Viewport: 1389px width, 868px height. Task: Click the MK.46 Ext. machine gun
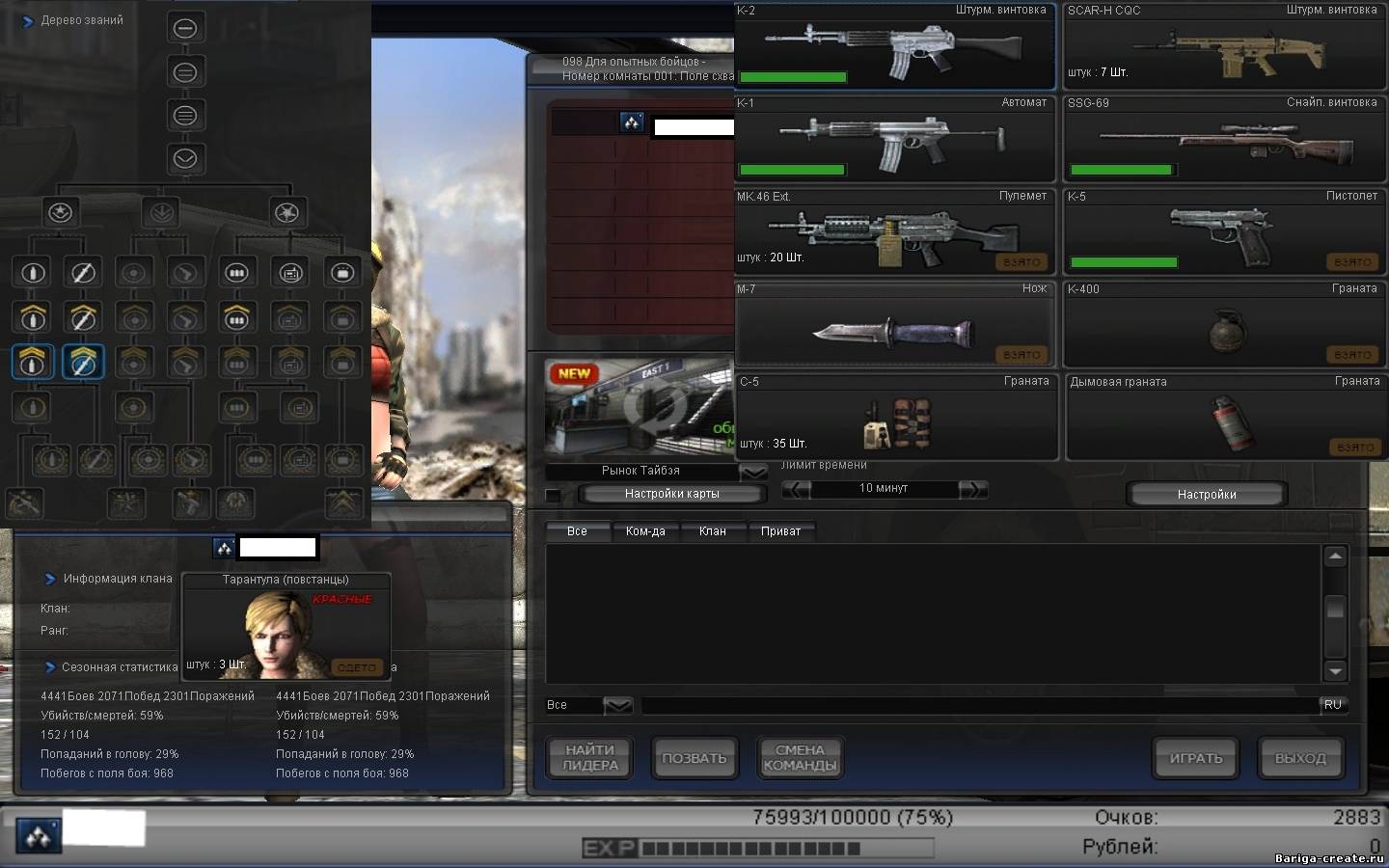click(893, 233)
